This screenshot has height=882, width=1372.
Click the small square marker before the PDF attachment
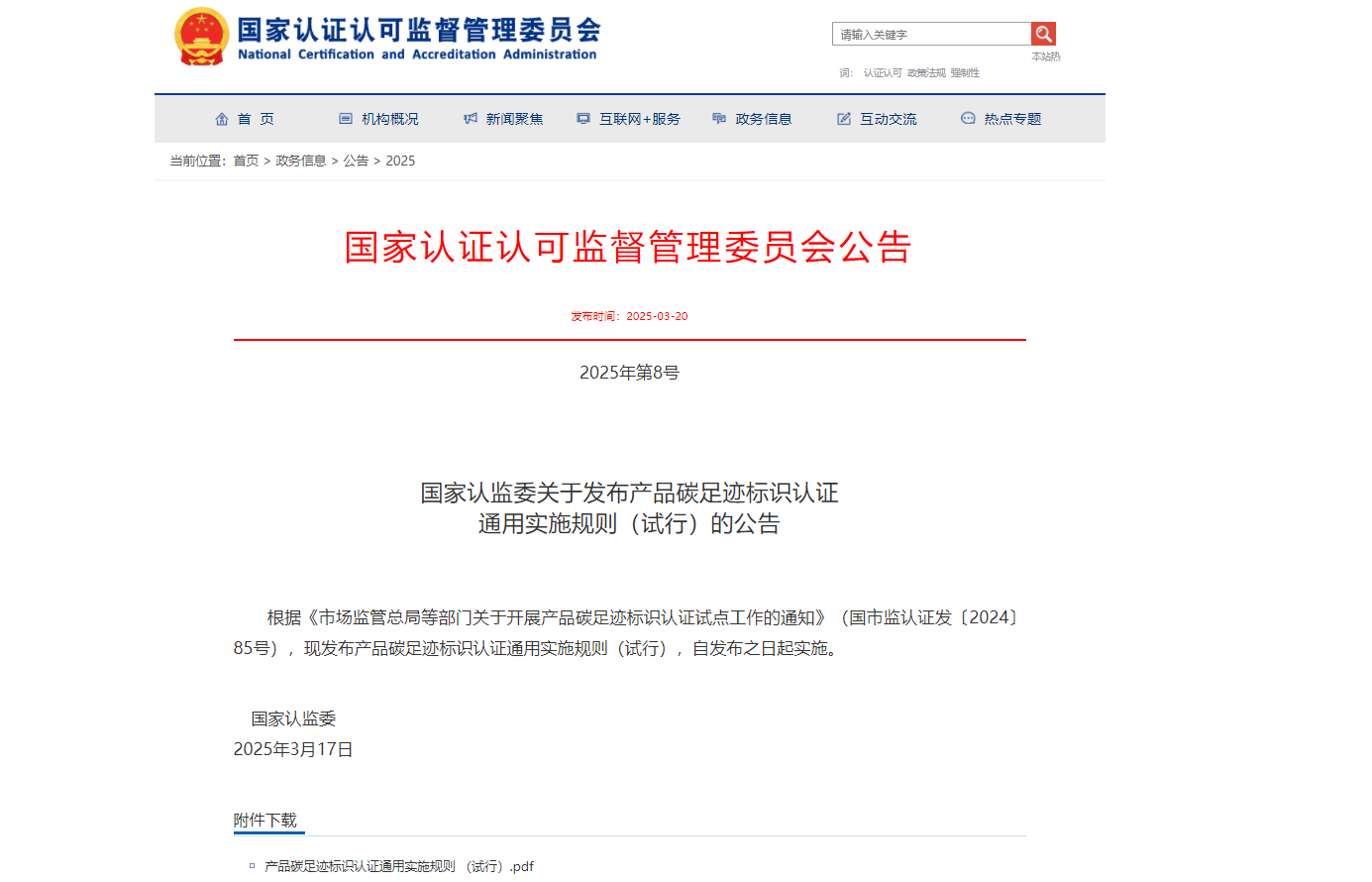(x=250, y=865)
